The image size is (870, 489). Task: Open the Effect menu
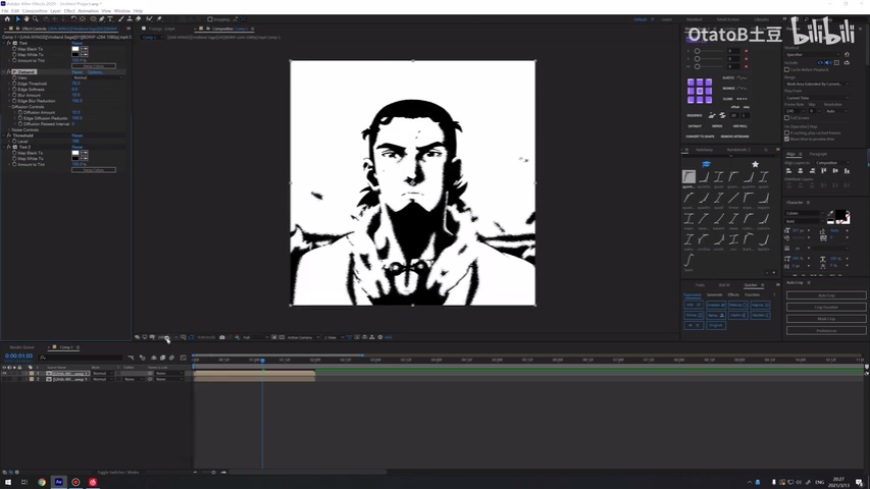tap(69, 11)
